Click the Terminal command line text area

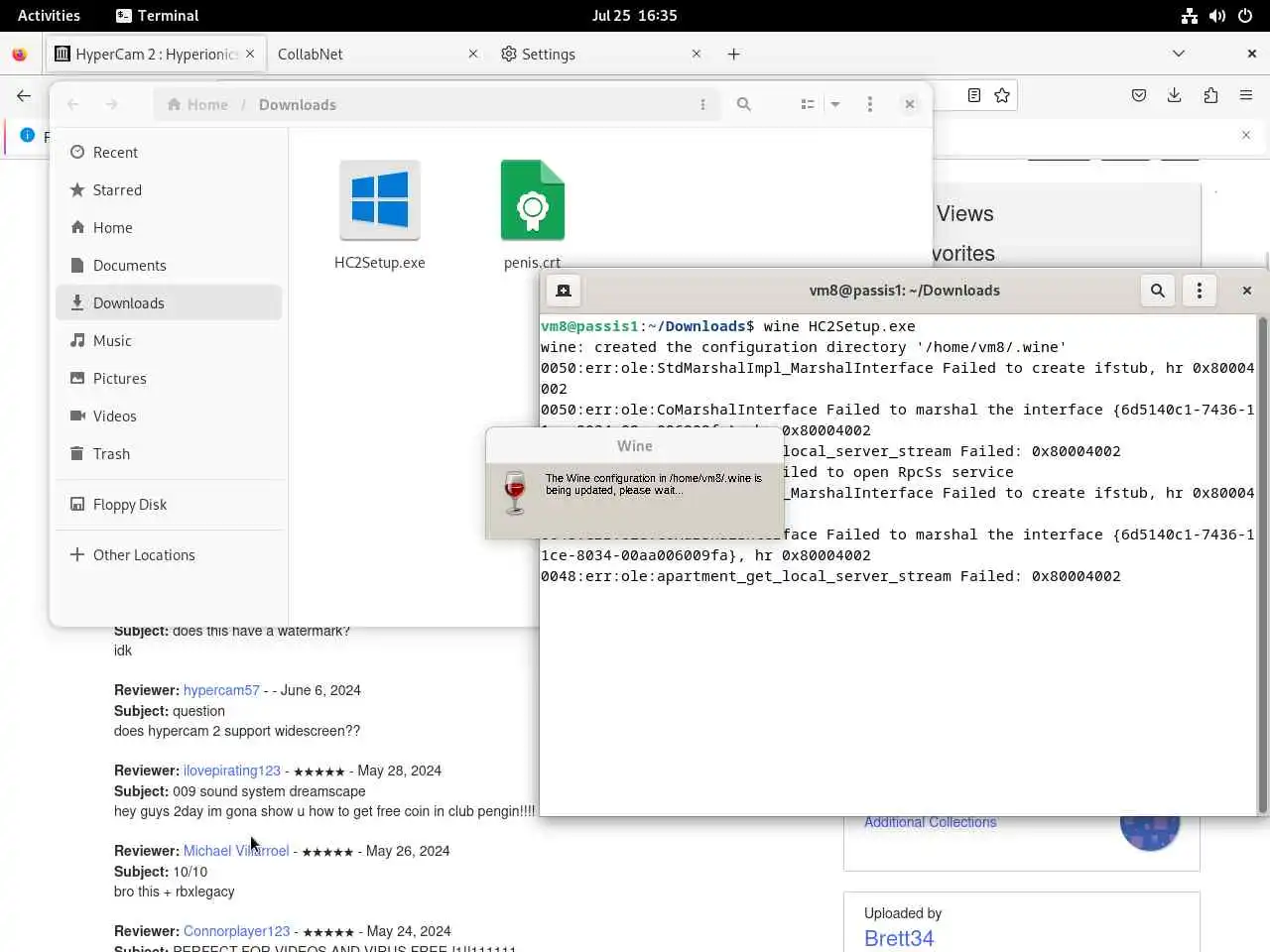point(898,565)
